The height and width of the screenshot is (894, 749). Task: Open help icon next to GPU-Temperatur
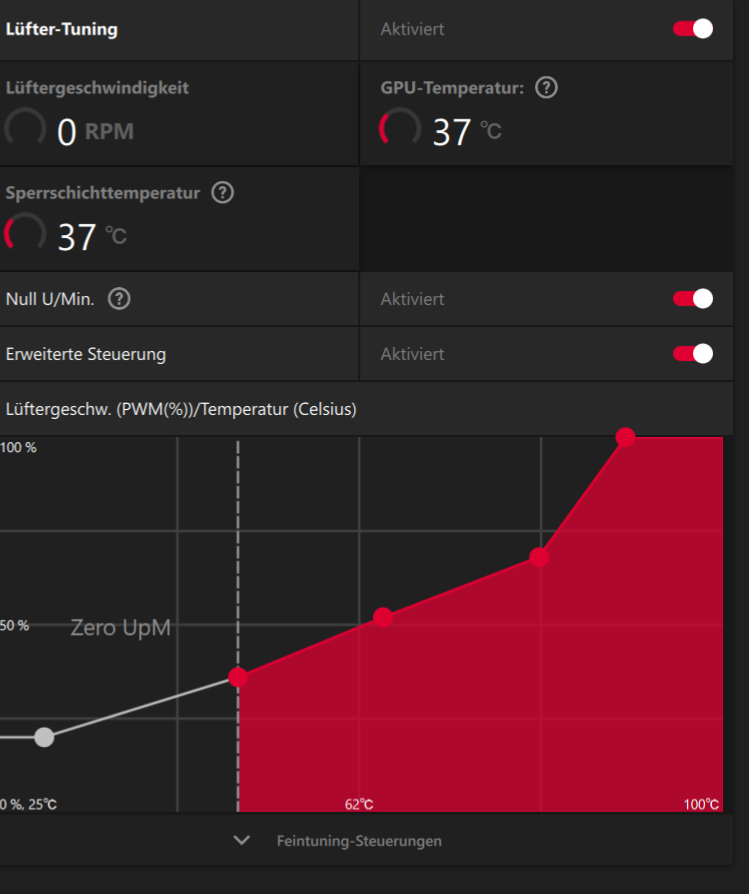546,88
